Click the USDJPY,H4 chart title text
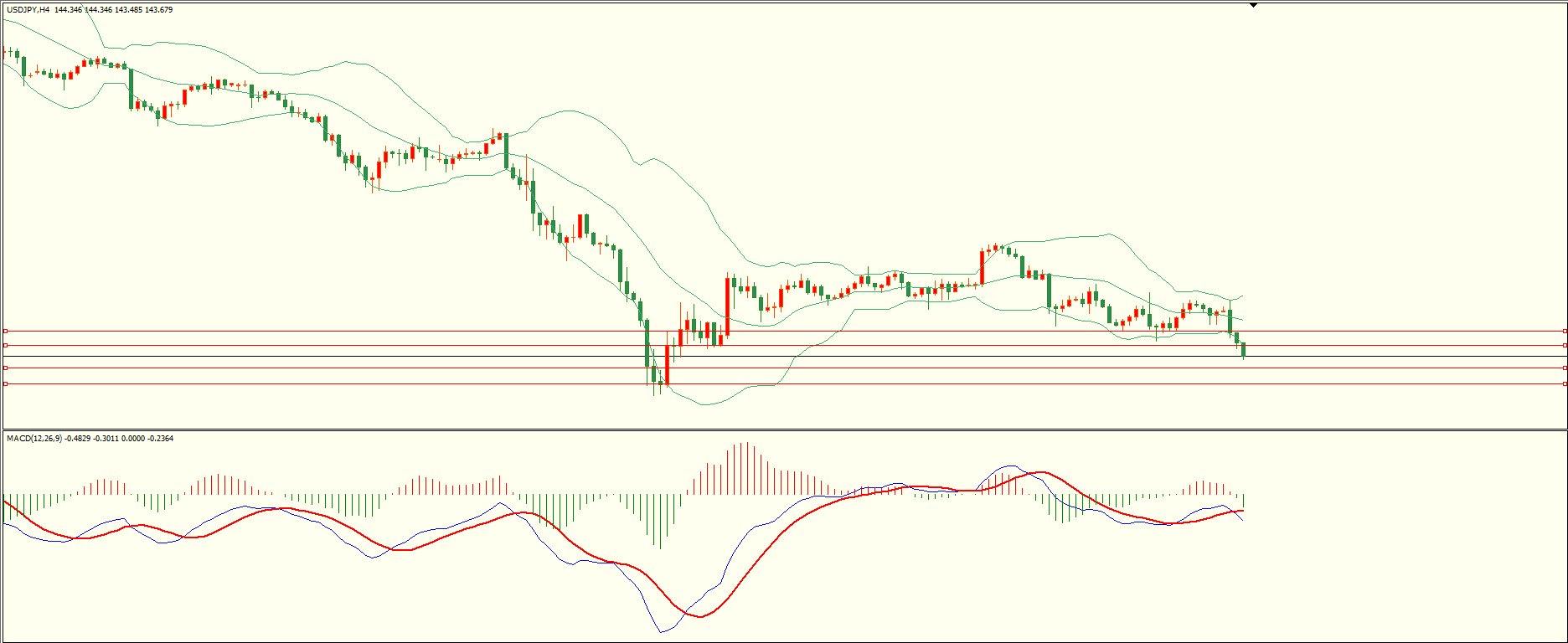 pos(28,9)
